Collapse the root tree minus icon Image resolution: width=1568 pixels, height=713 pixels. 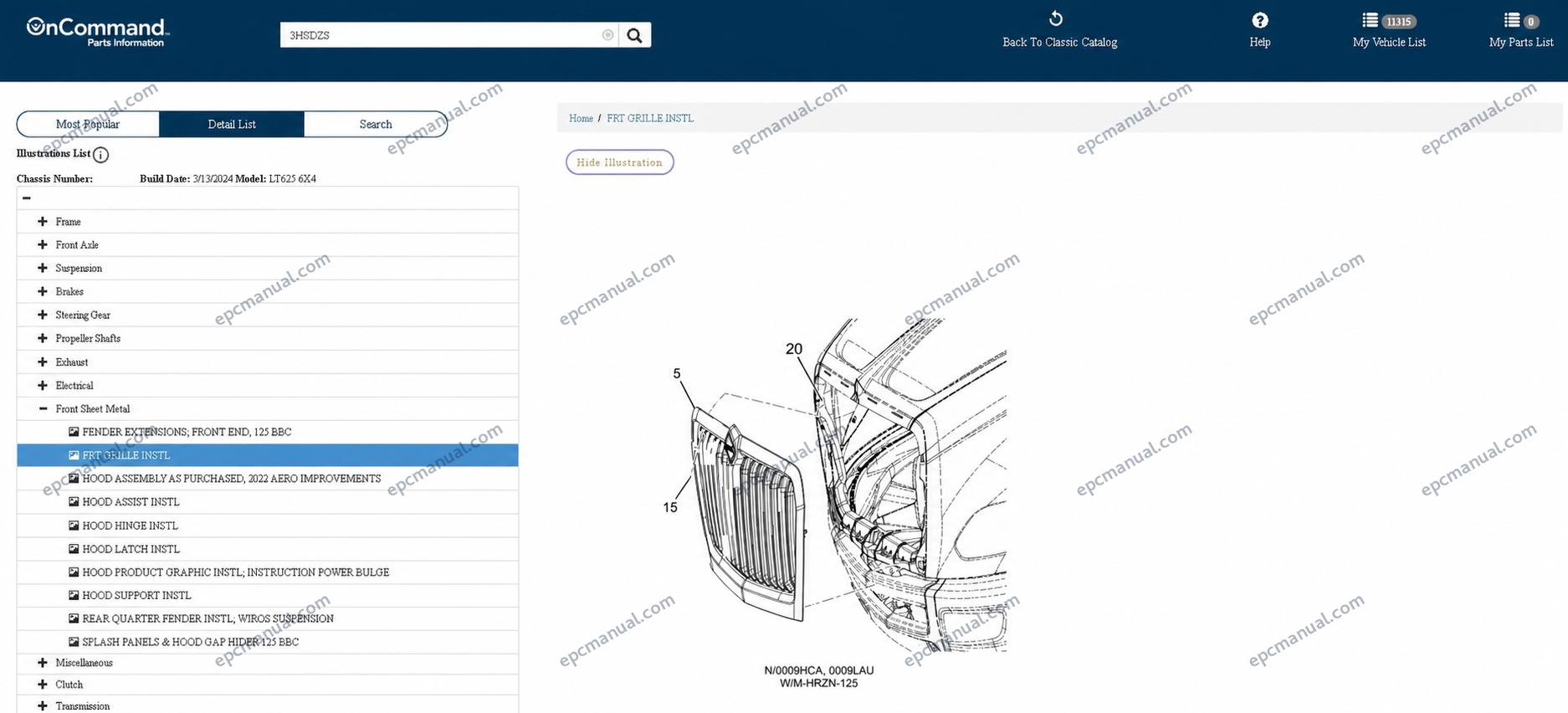coord(27,198)
